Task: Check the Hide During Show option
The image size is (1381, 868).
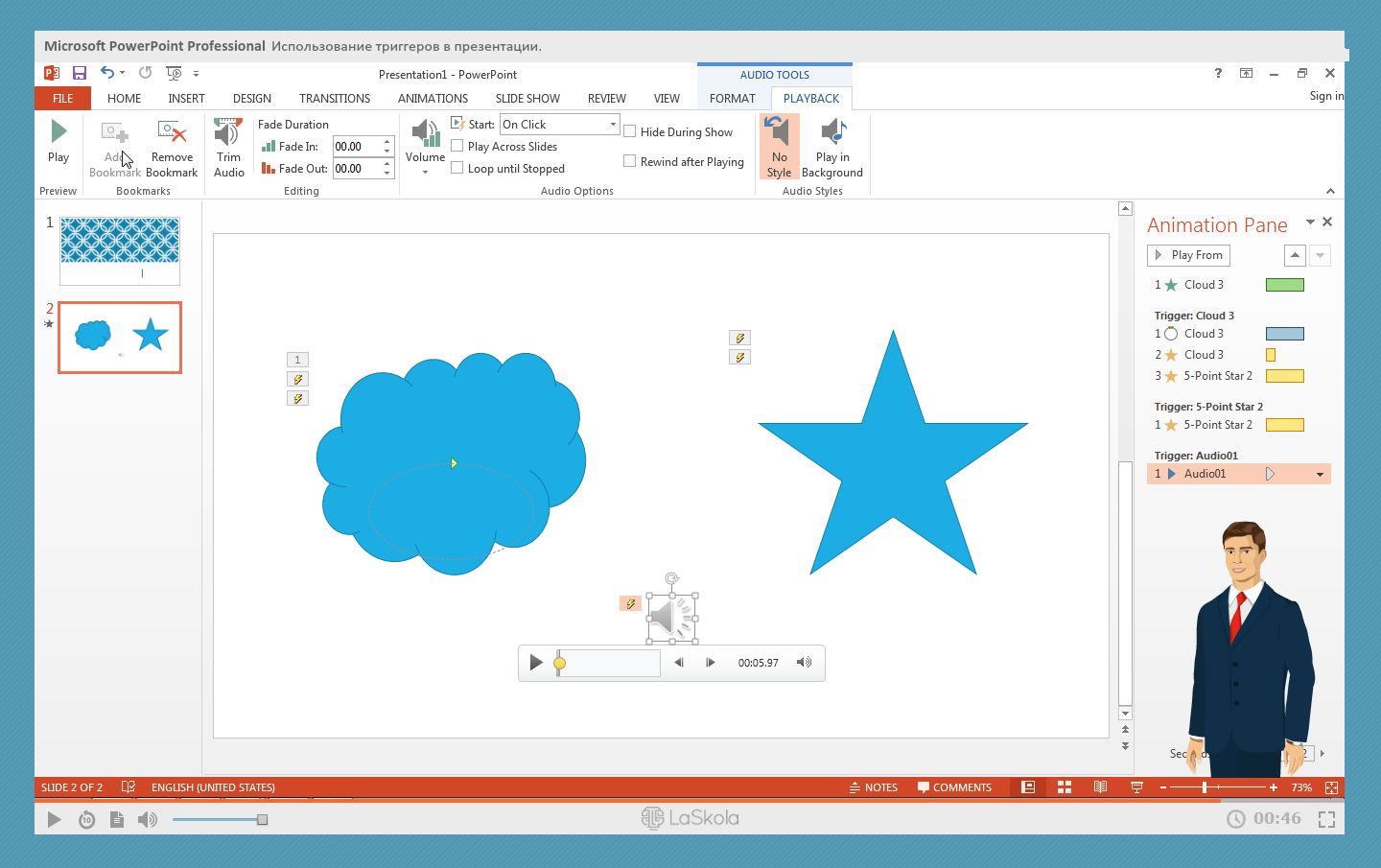Action: [630, 132]
